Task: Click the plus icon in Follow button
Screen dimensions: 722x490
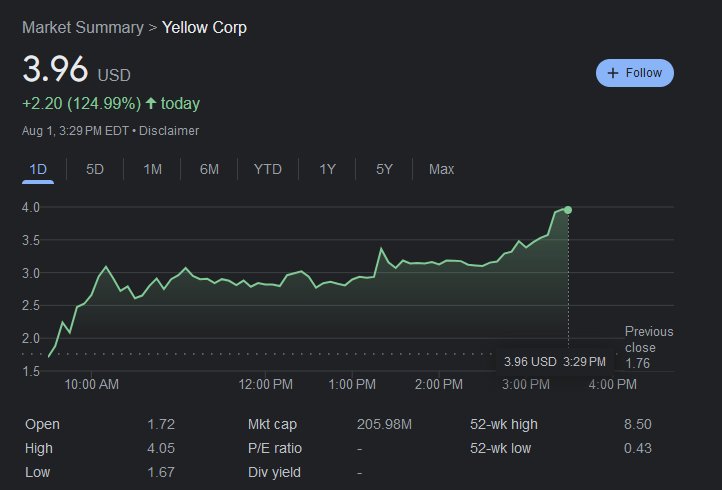Action: (x=613, y=73)
